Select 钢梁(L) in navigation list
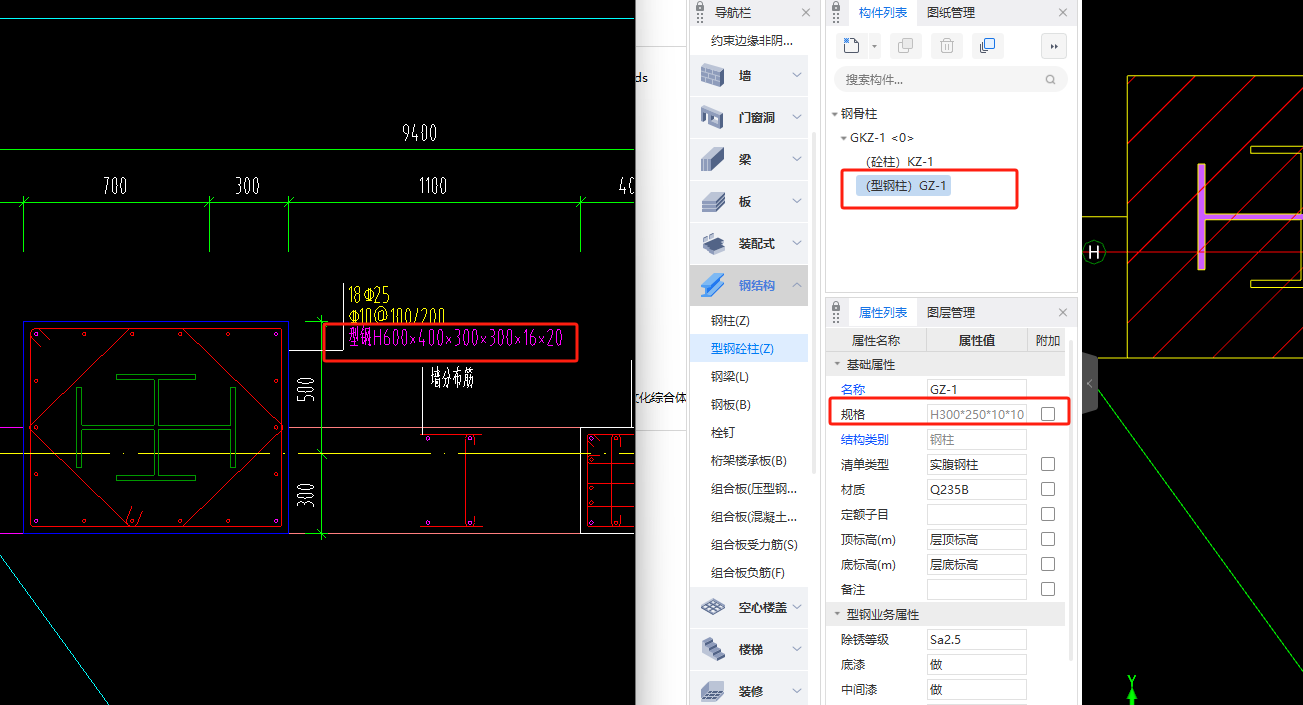1303x705 pixels. (730, 376)
